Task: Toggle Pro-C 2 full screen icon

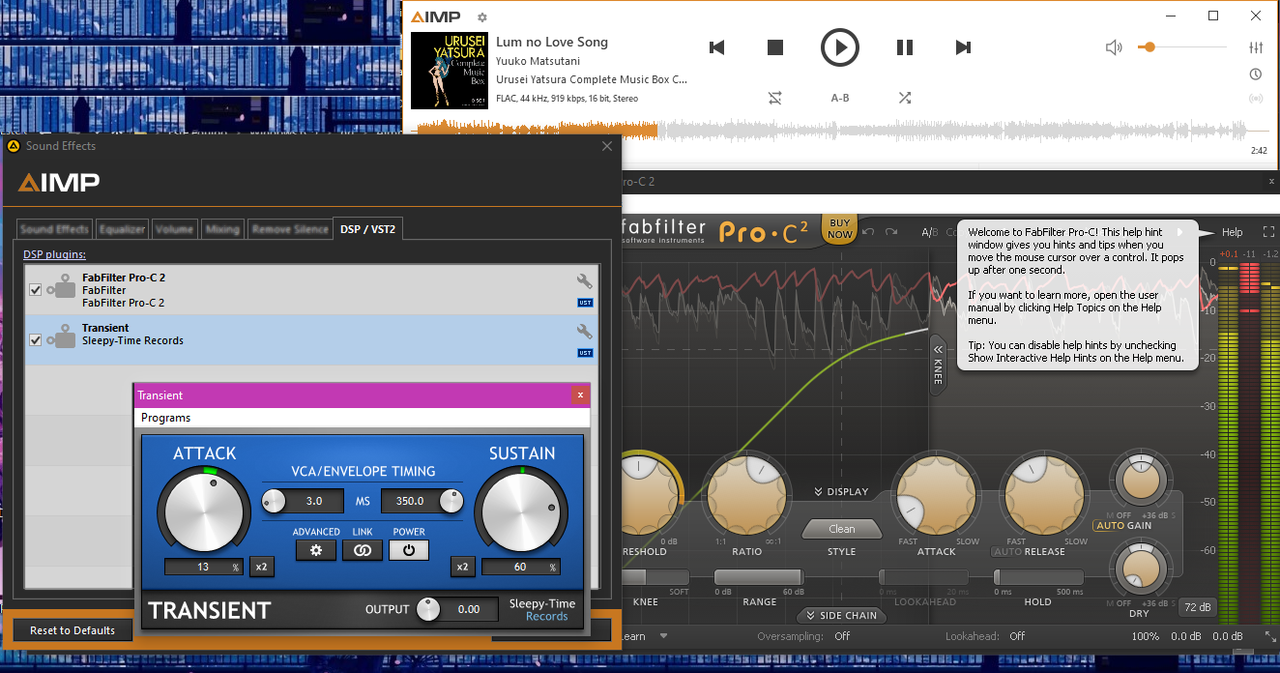Action: [x=1268, y=232]
